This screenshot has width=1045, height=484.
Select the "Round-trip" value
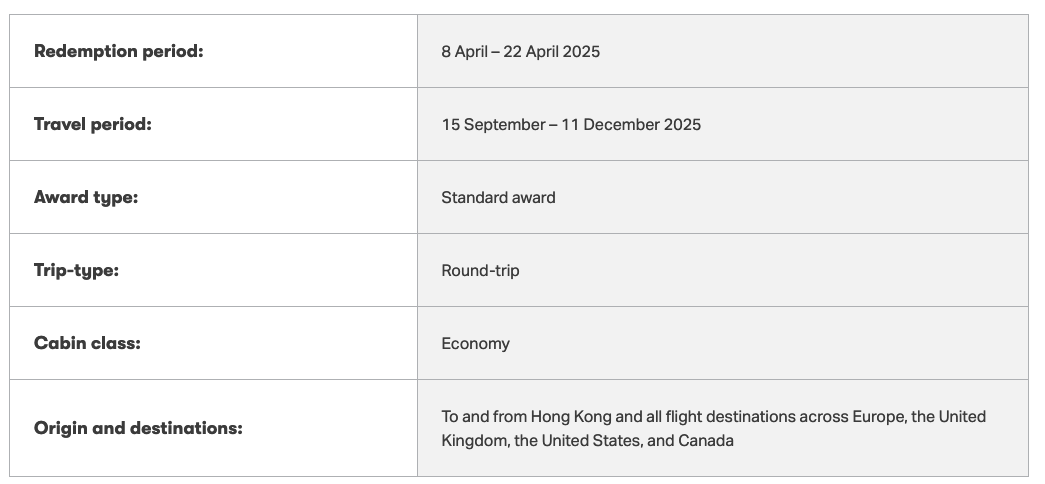[480, 271]
